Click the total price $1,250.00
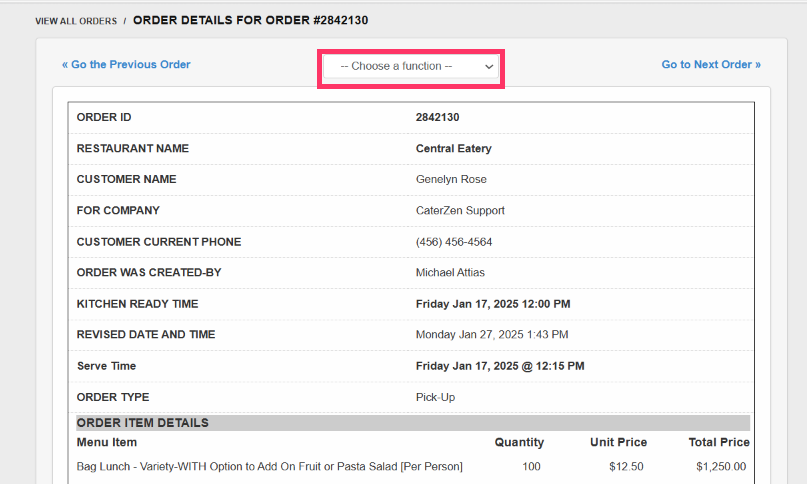 pos(721,466)
